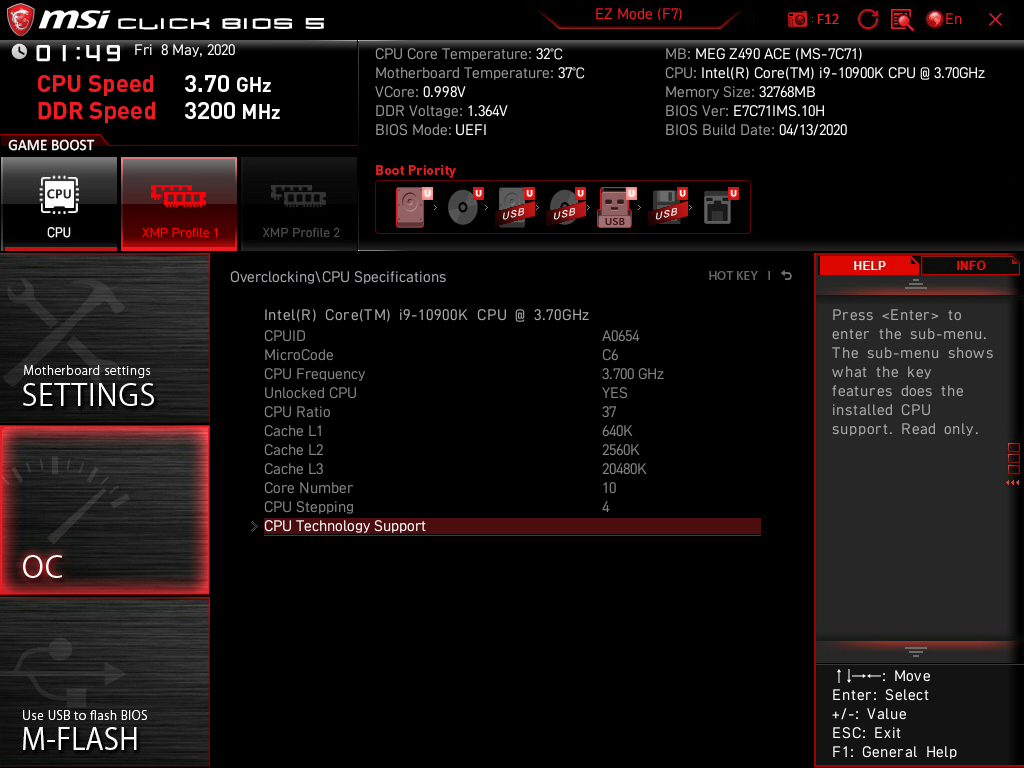Viewport: 1024px width, 768px height.
Task: Change the language with the En globe icon
Action: pyautogui.click(x=944, y=20)
